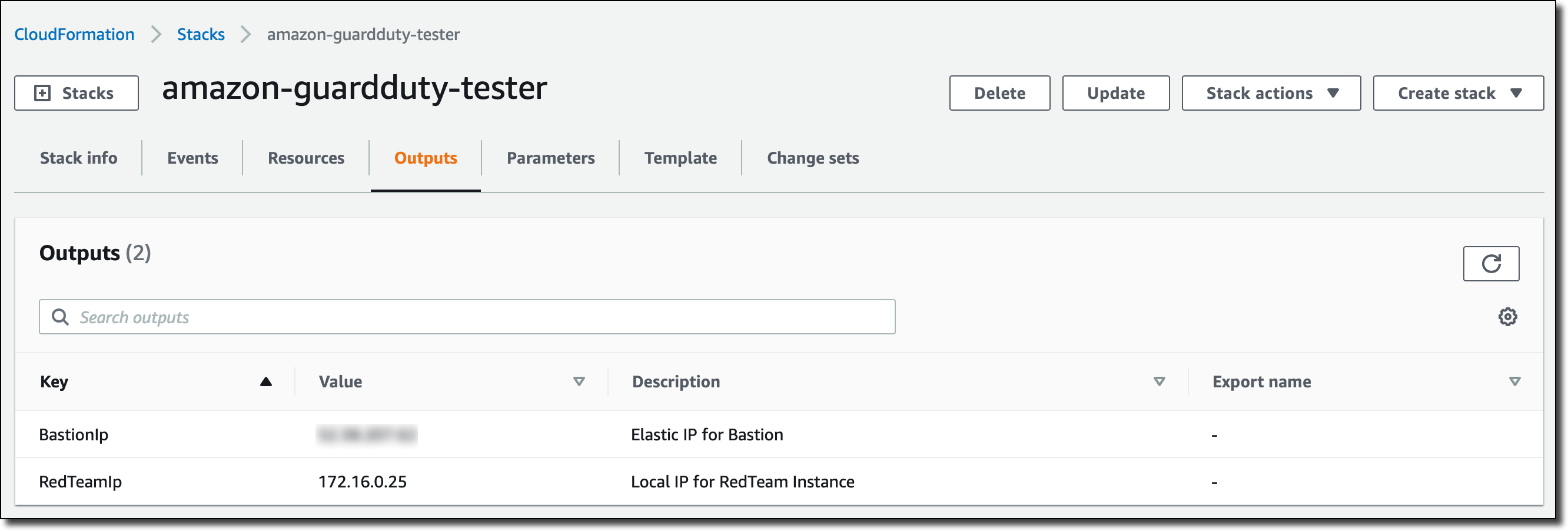The image size is (1568, 531).
Task: Click 'Local IP for RedTeam Instance' description
Action: pyautogui.click(x=743, y=482)
